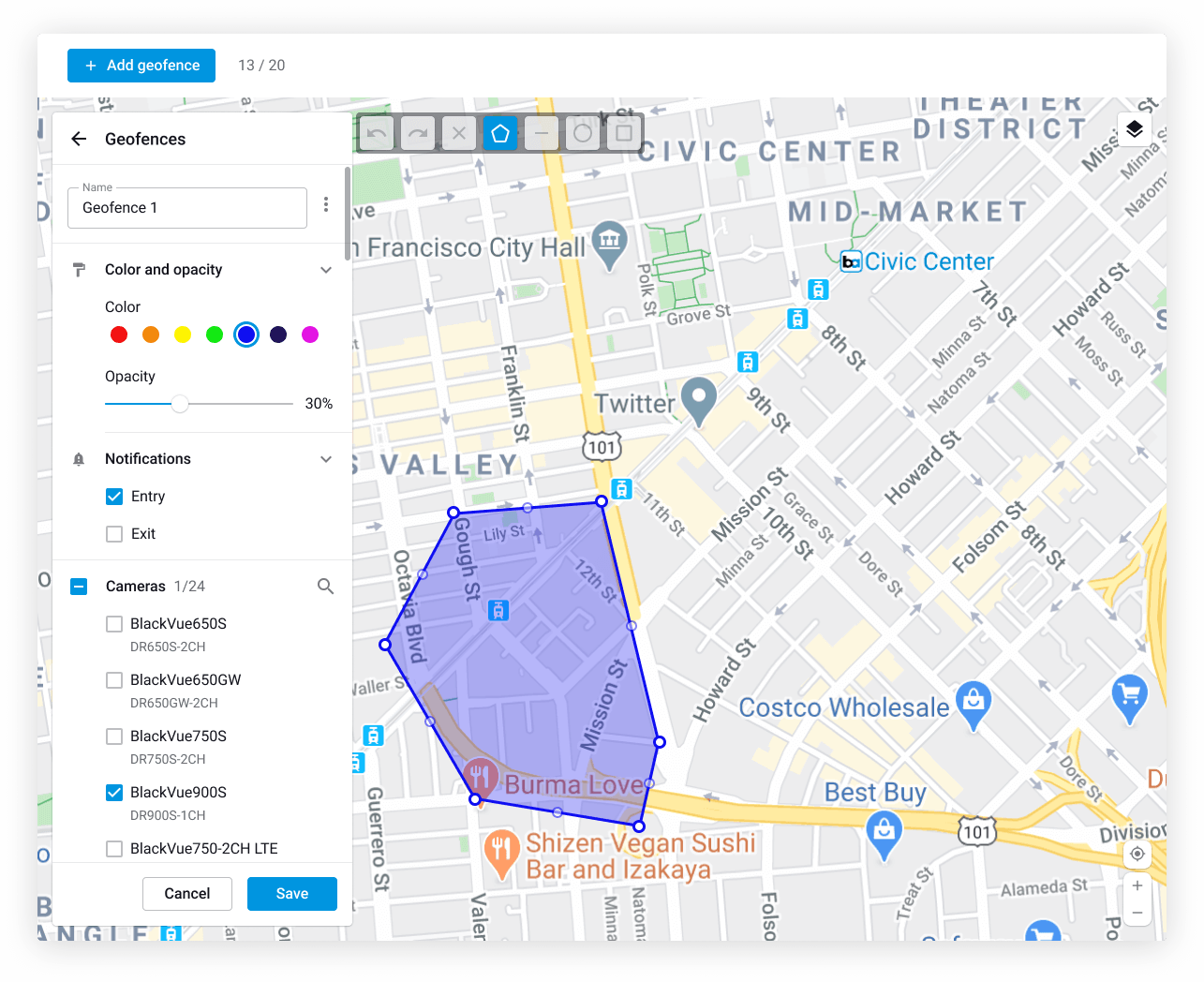Viewport: 1204px width, 982px height.
Task: Select the circle drawing tool
Action: tap(582, 132)
